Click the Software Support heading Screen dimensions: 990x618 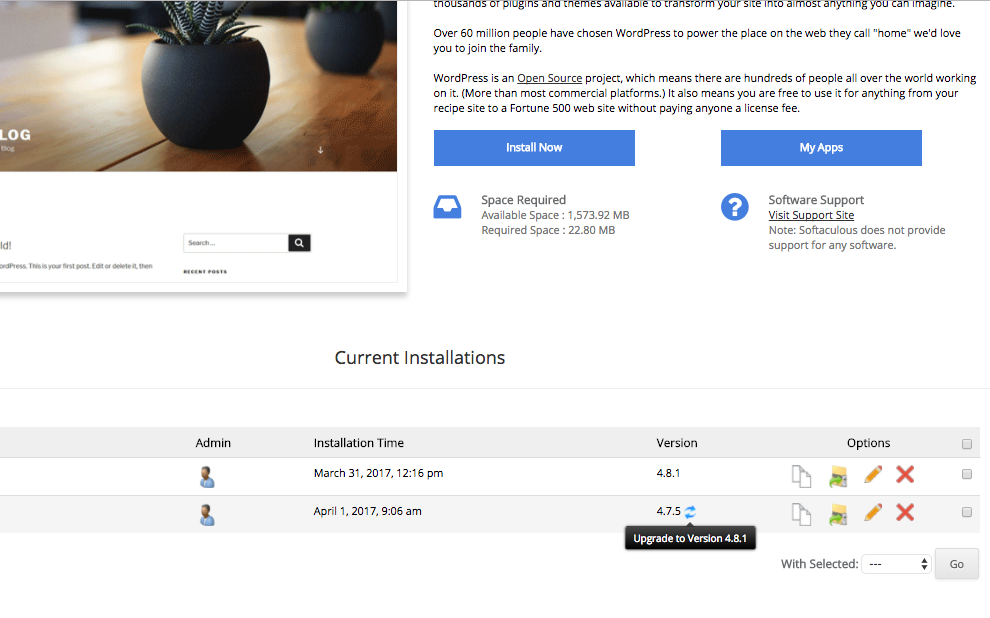click(816, 200)
